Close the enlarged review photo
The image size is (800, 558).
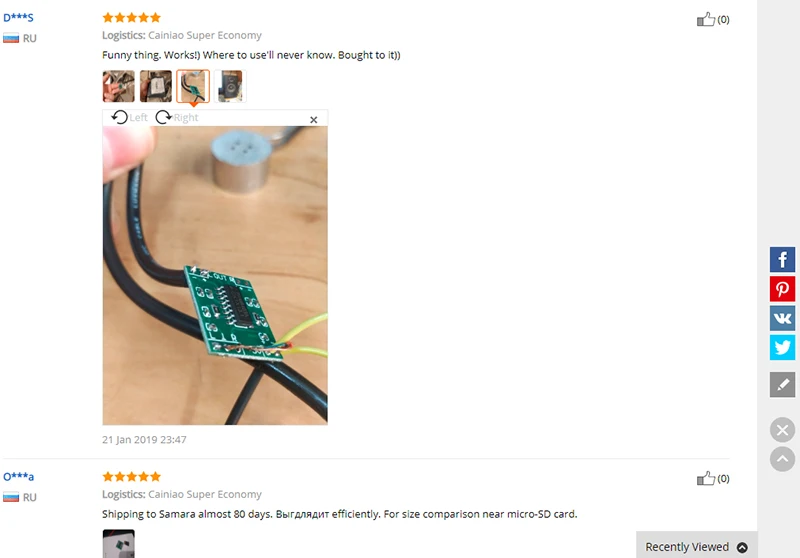click(313, 119)
